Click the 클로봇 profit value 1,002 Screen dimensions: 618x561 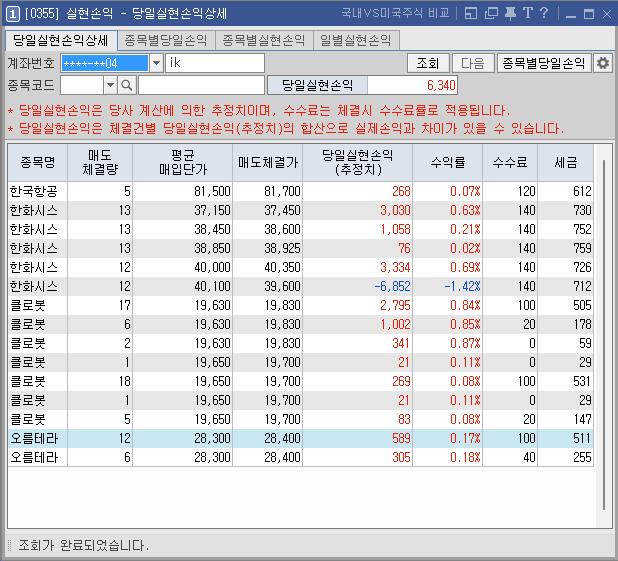(395, 324)
